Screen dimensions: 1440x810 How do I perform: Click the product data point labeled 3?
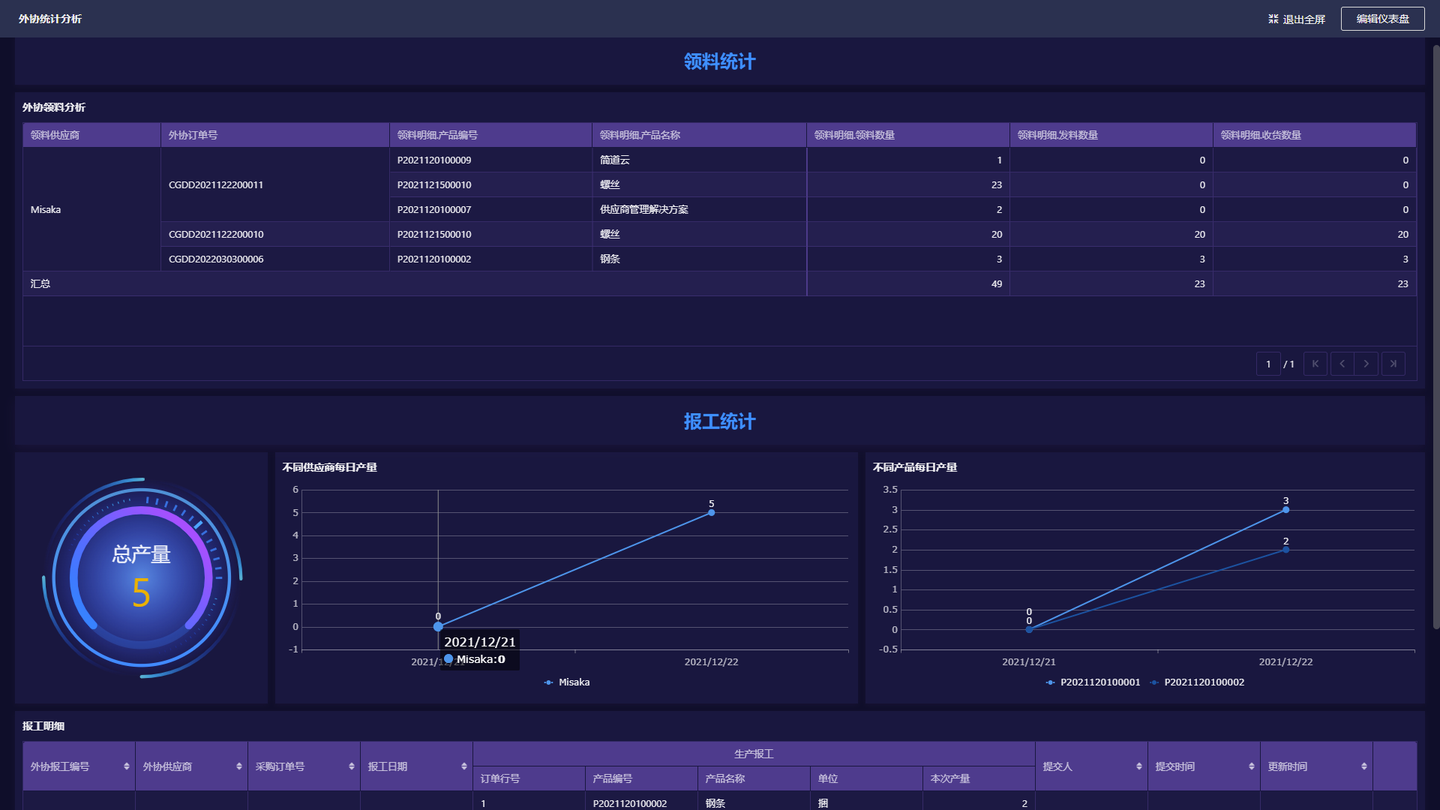[1286, 510]
